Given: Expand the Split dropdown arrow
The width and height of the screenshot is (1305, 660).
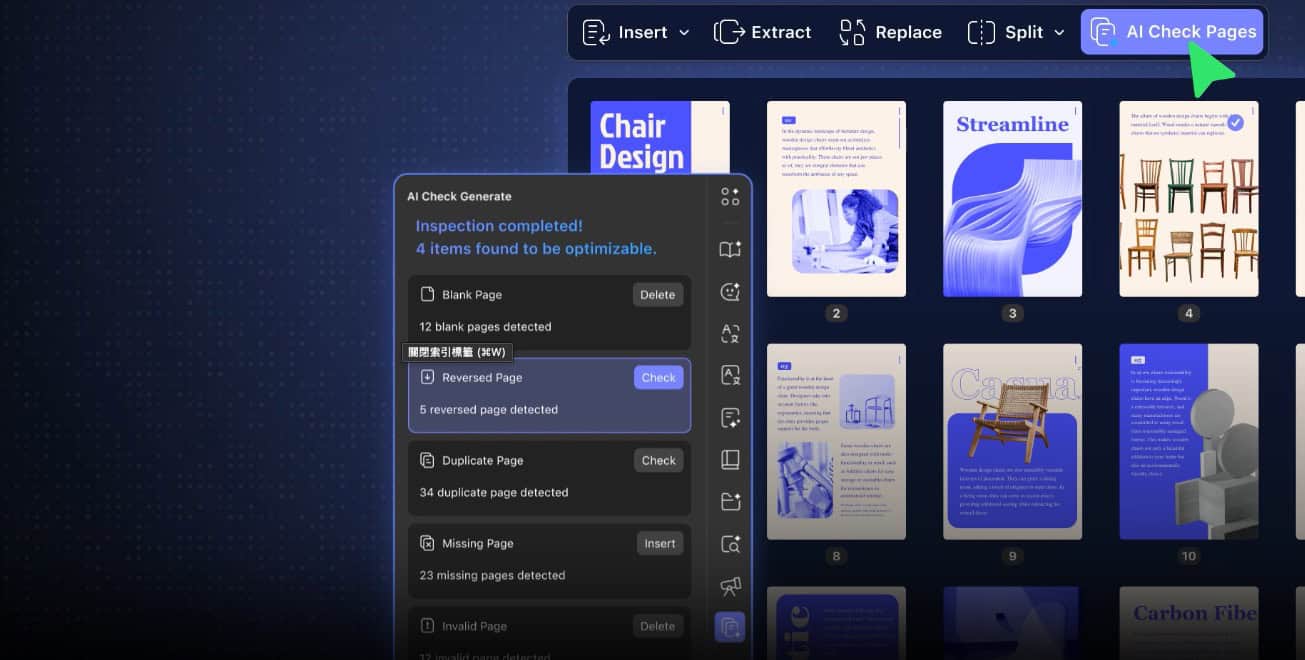Looking at the screenshot, I should [1059, 33].
